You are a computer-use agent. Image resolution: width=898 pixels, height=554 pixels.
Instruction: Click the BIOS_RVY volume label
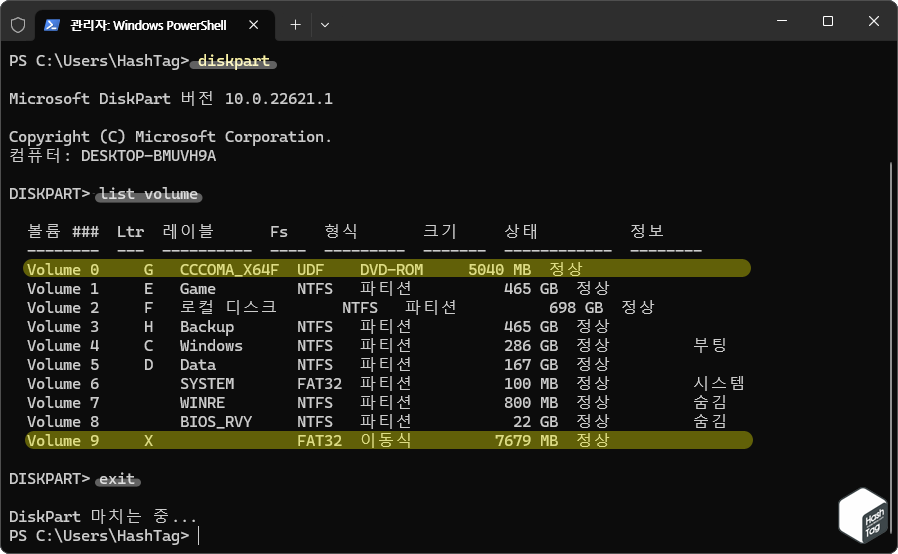(x=216, y=422)
